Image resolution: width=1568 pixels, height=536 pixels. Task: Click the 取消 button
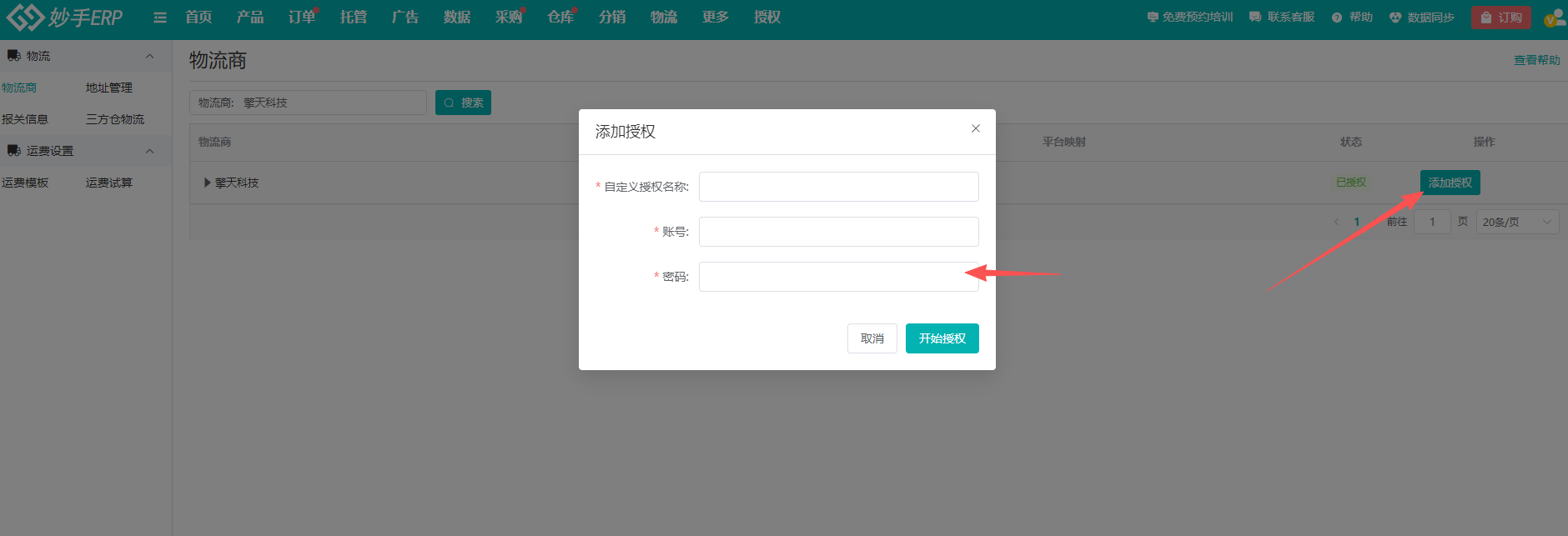[x=872, y=338]
